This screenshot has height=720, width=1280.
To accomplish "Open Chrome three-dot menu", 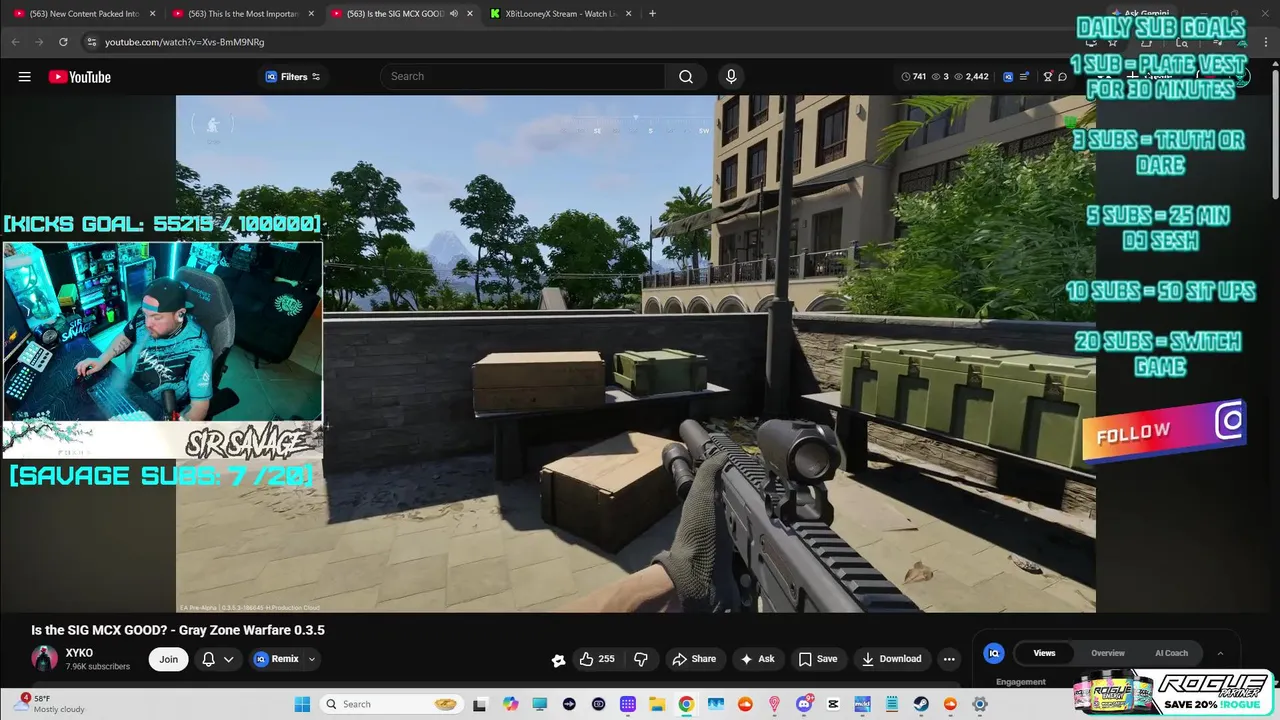I will click(1265, 42).
